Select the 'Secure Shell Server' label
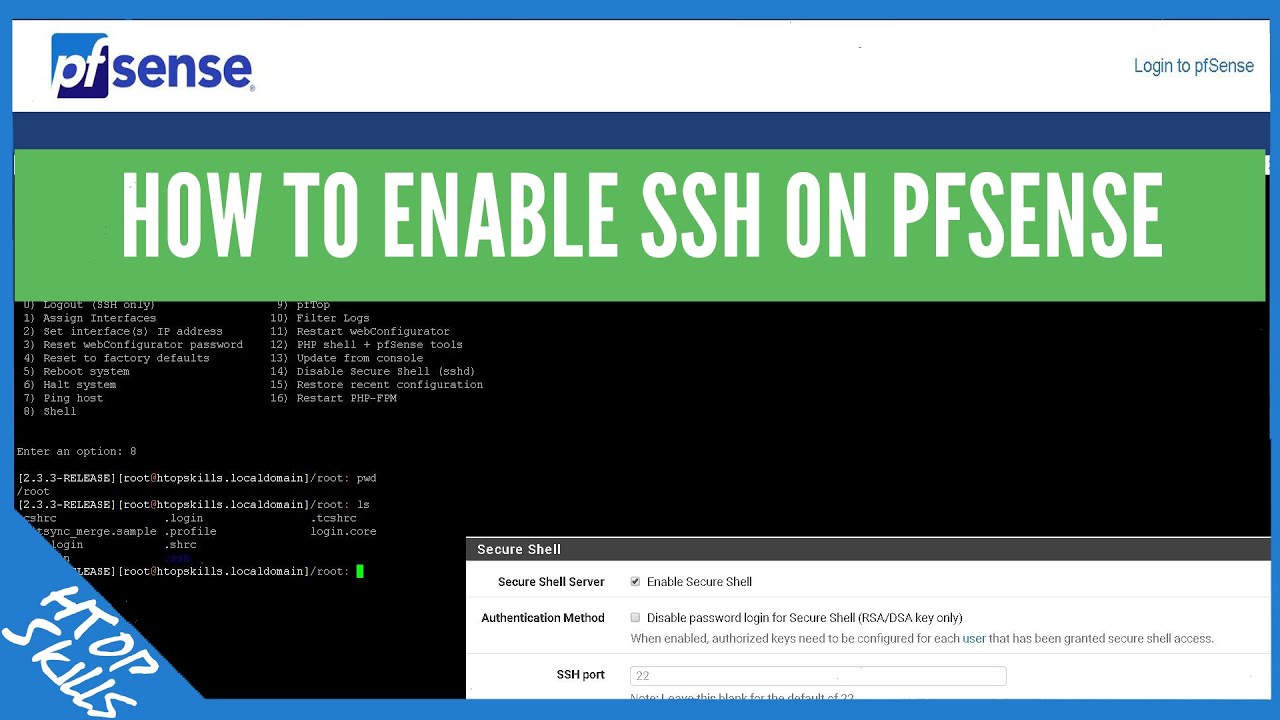 coord(551,582)
